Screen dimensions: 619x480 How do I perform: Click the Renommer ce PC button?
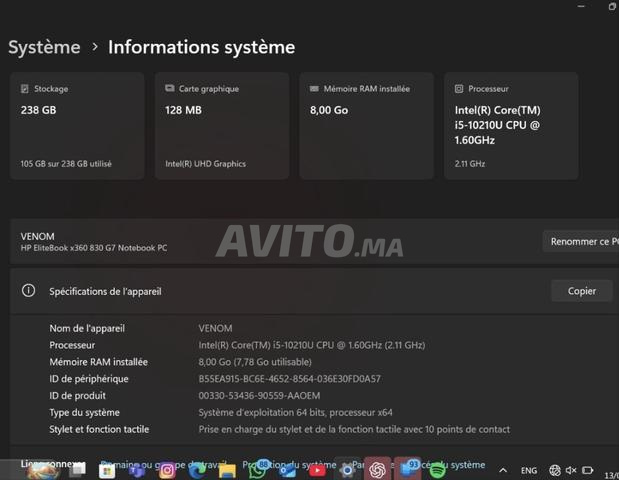click(581, 241)
